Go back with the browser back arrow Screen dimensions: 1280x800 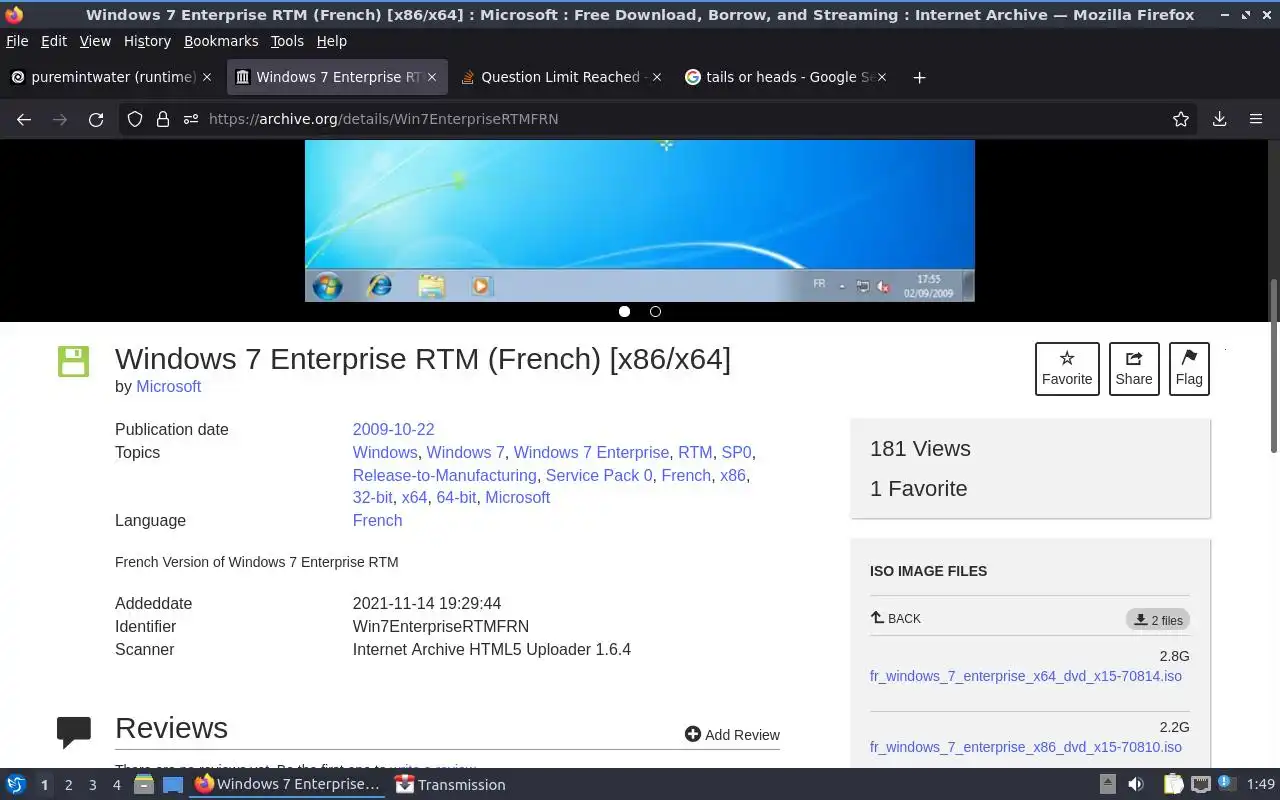click(x=24, y=119)
